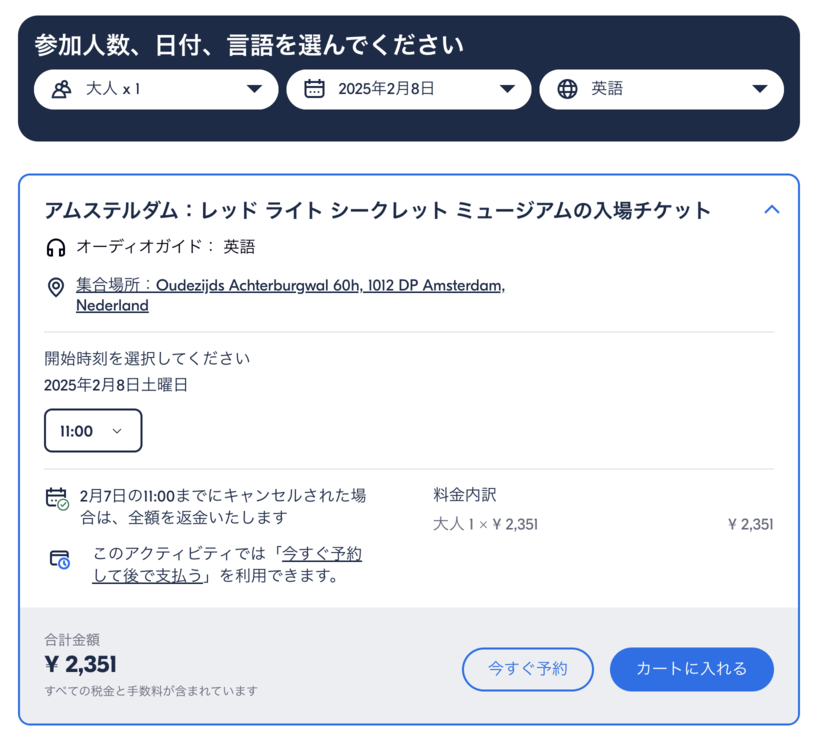The width and height of the screenshot is (815, 735).
Task: Open the Oudezijds Achterburgwal meeting point link
Action: coord(290,286)
